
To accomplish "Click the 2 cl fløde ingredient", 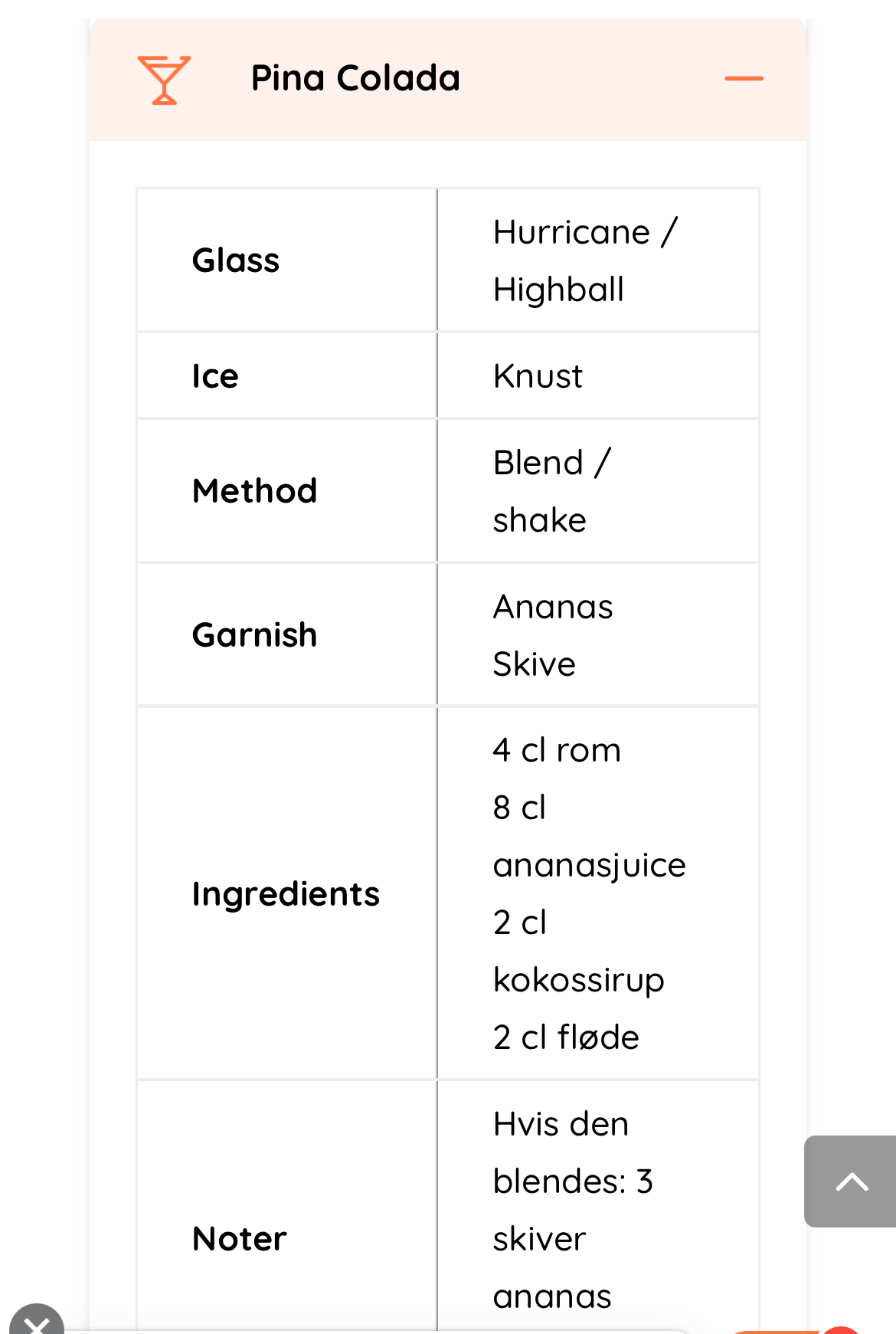I will coord(566,1037).
